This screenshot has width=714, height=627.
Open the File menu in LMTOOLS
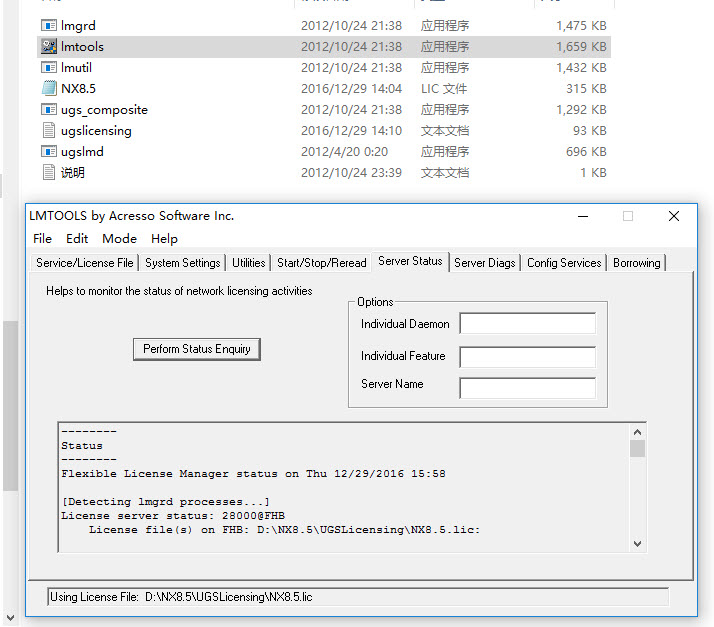click(42, 239)
